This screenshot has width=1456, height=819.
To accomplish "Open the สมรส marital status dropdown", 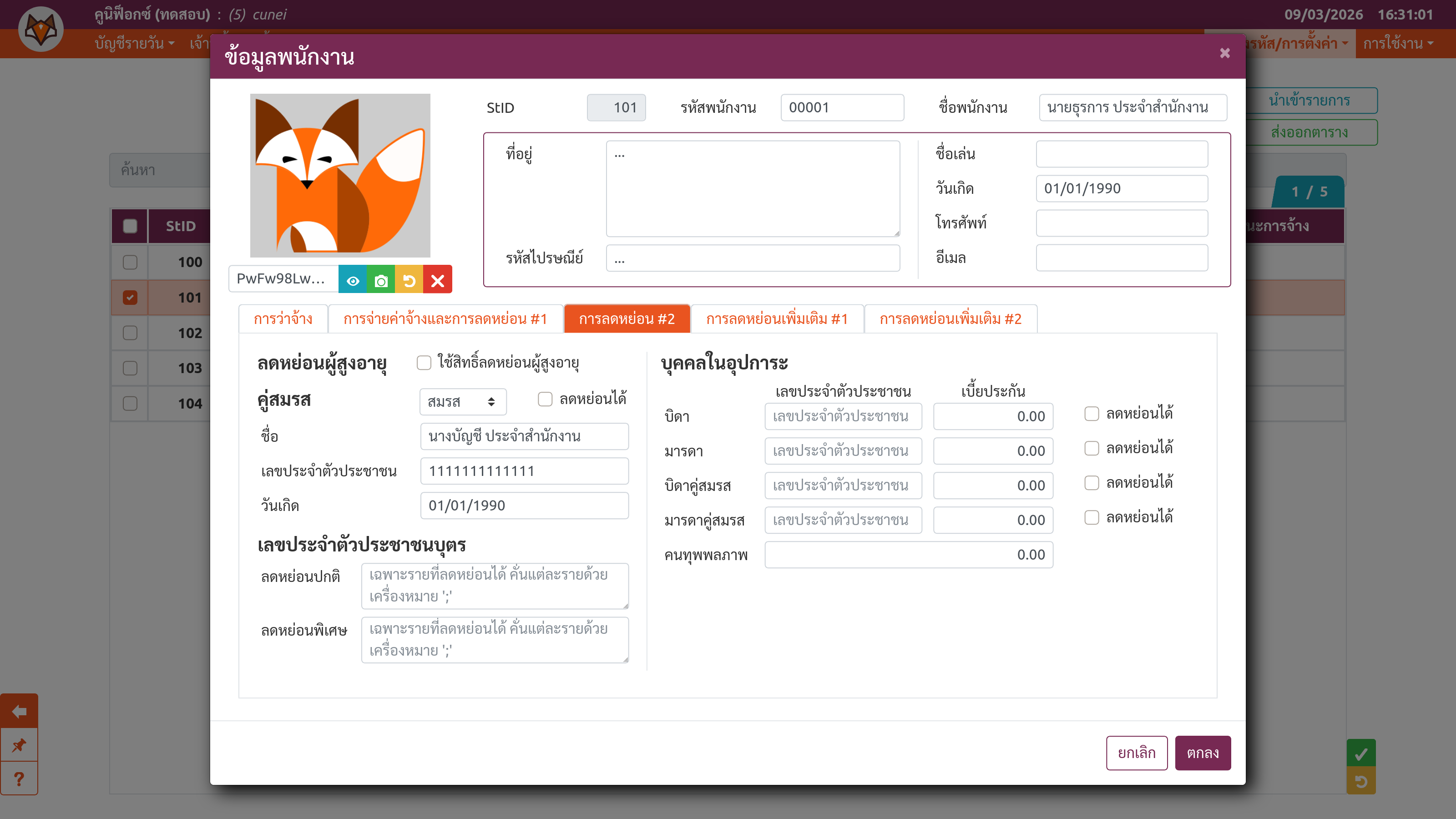I will coord(462,401).
